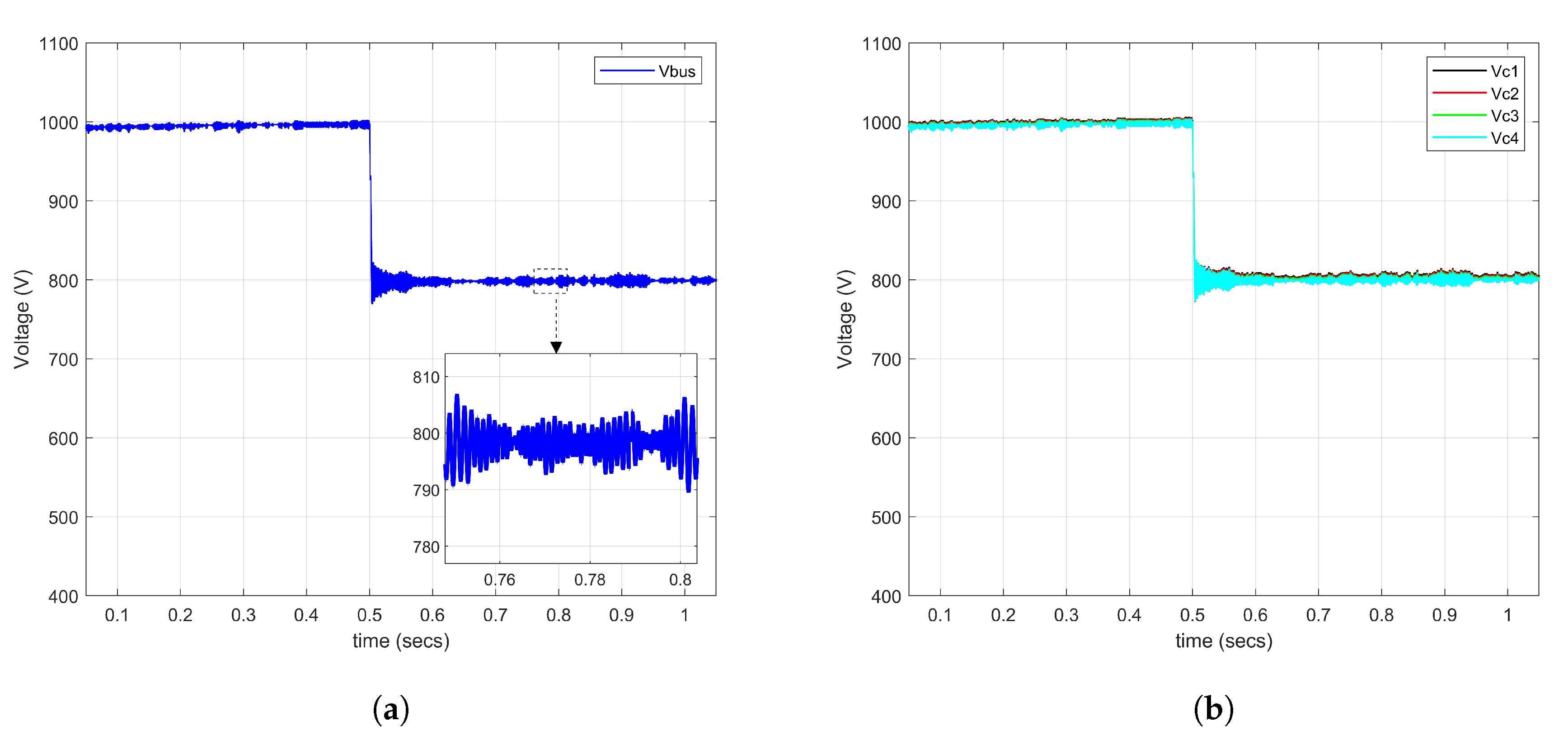
Task: Click the 0.5 tick on right plot
Action: (x=1192, y=615)
